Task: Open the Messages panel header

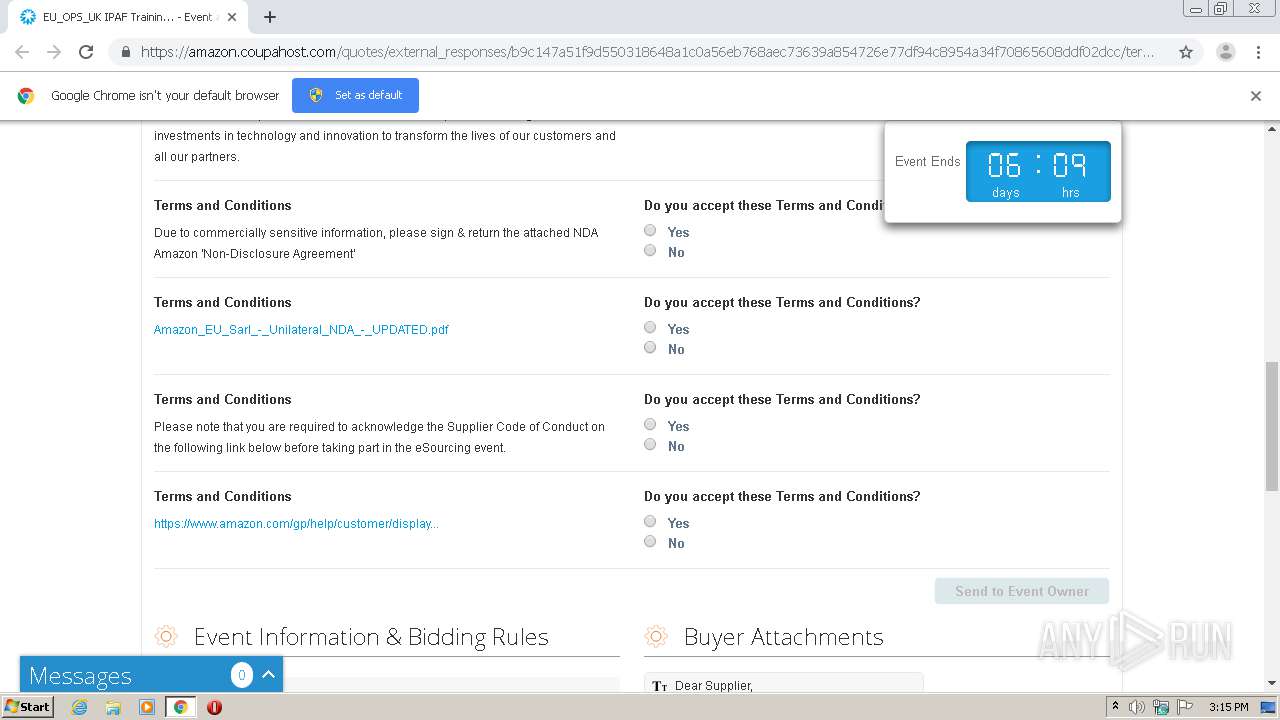Action: [151, 675]
